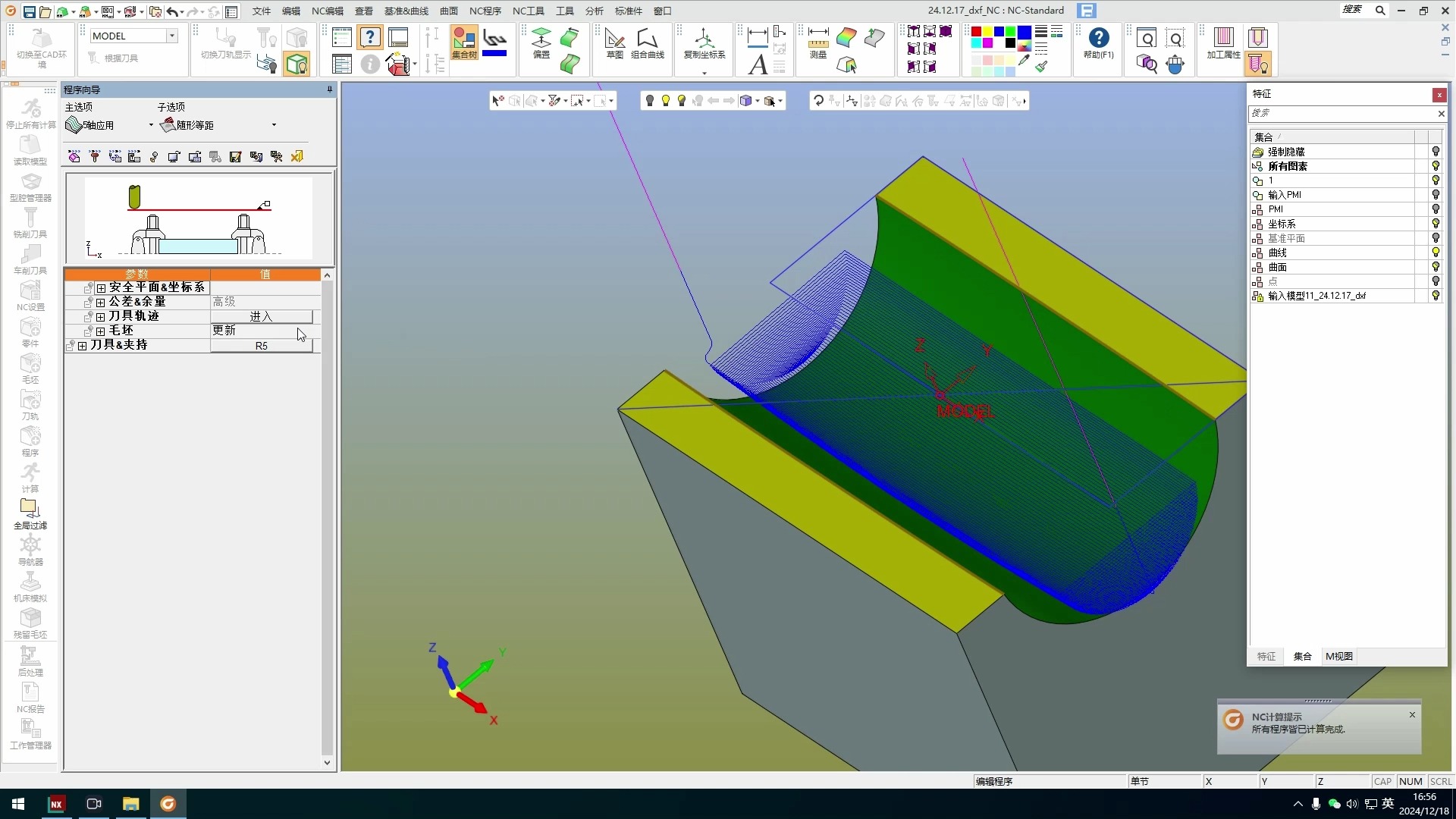Expand the 安全平面&坐标系 parameter node

point(101,288)
